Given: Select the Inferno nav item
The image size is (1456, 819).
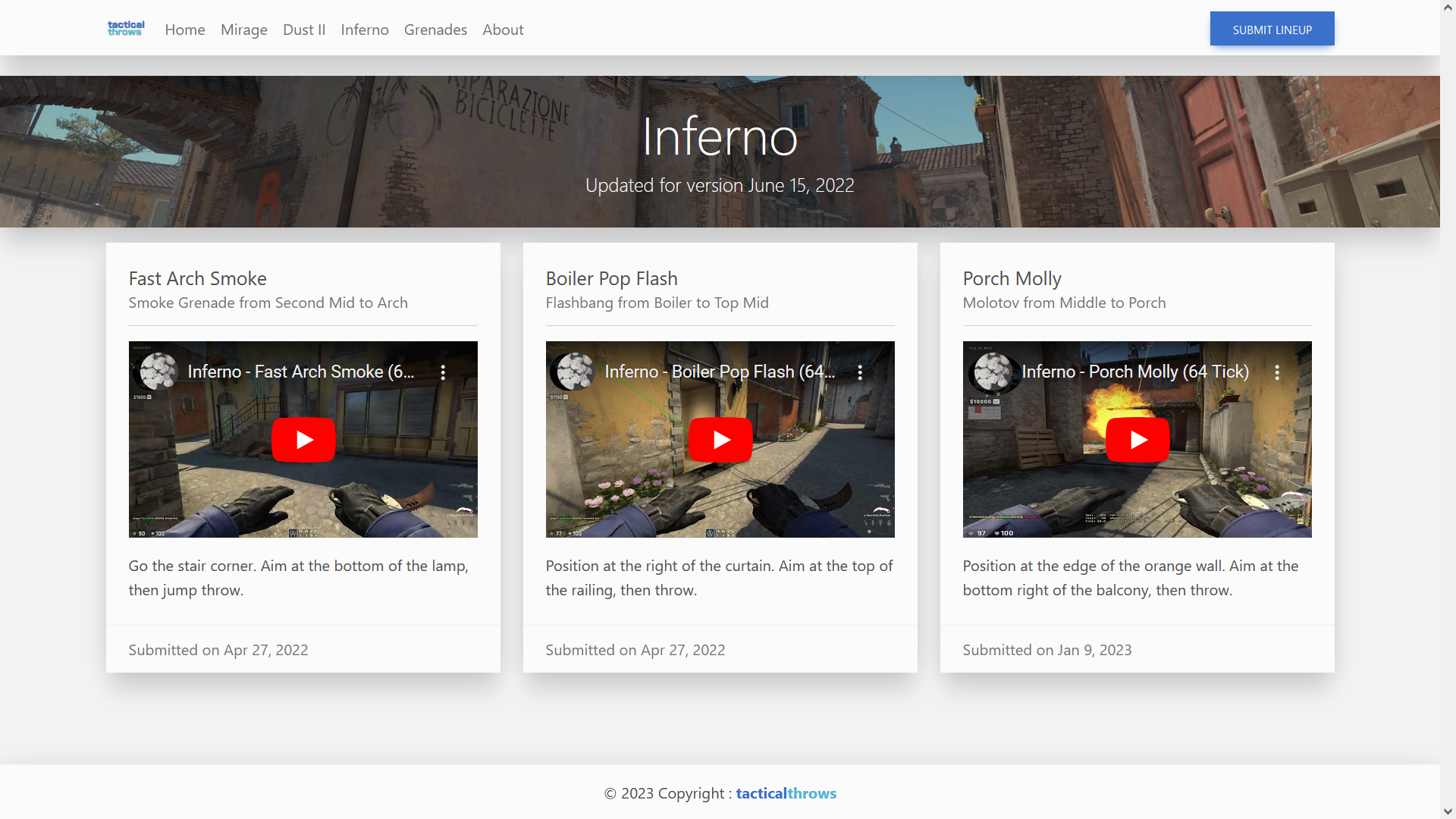Looking at the screenshot, I should click(364, 30).
